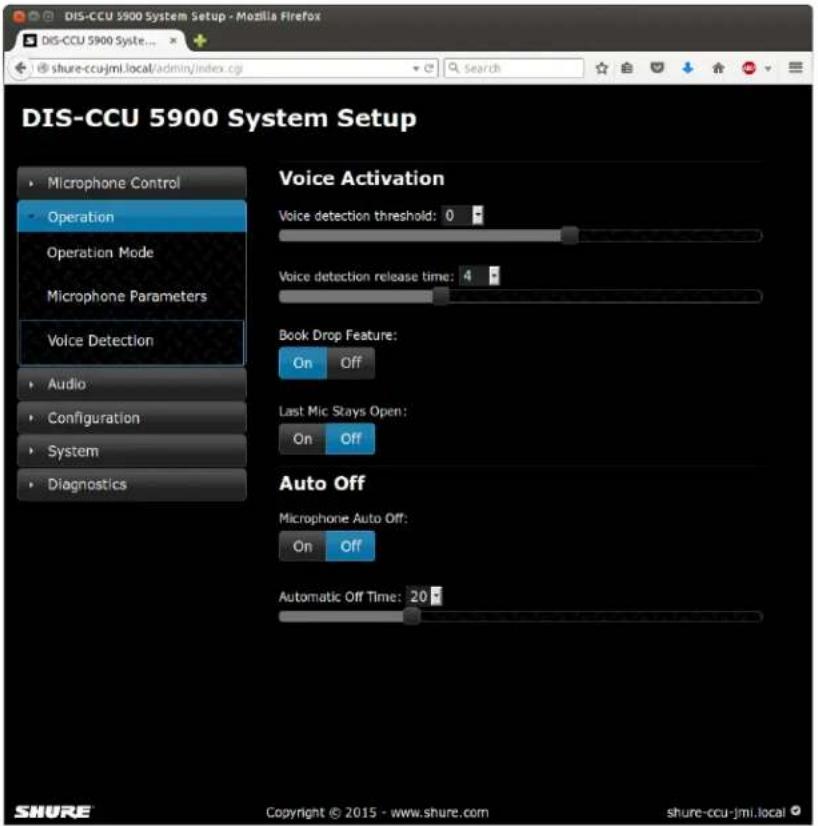
Task: Click the Voice detection threshold slider handle
Action: tap(569, 235)
